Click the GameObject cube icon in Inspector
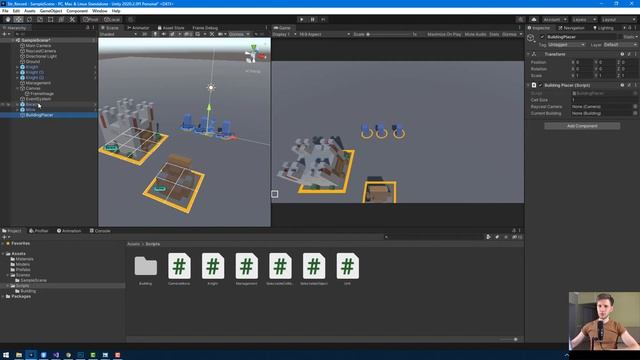This screenshot has height=360, width=640. pyautogui.click(x=531, y=38)
